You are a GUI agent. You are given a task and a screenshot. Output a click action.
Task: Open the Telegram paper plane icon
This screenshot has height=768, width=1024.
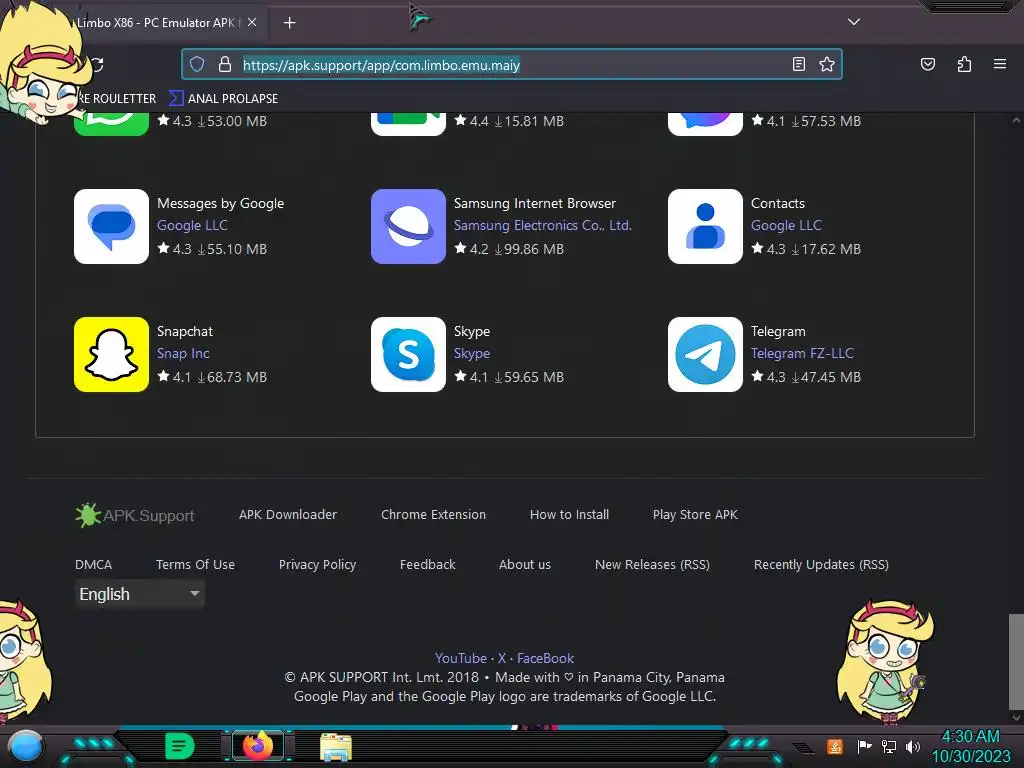pos(705,354)
